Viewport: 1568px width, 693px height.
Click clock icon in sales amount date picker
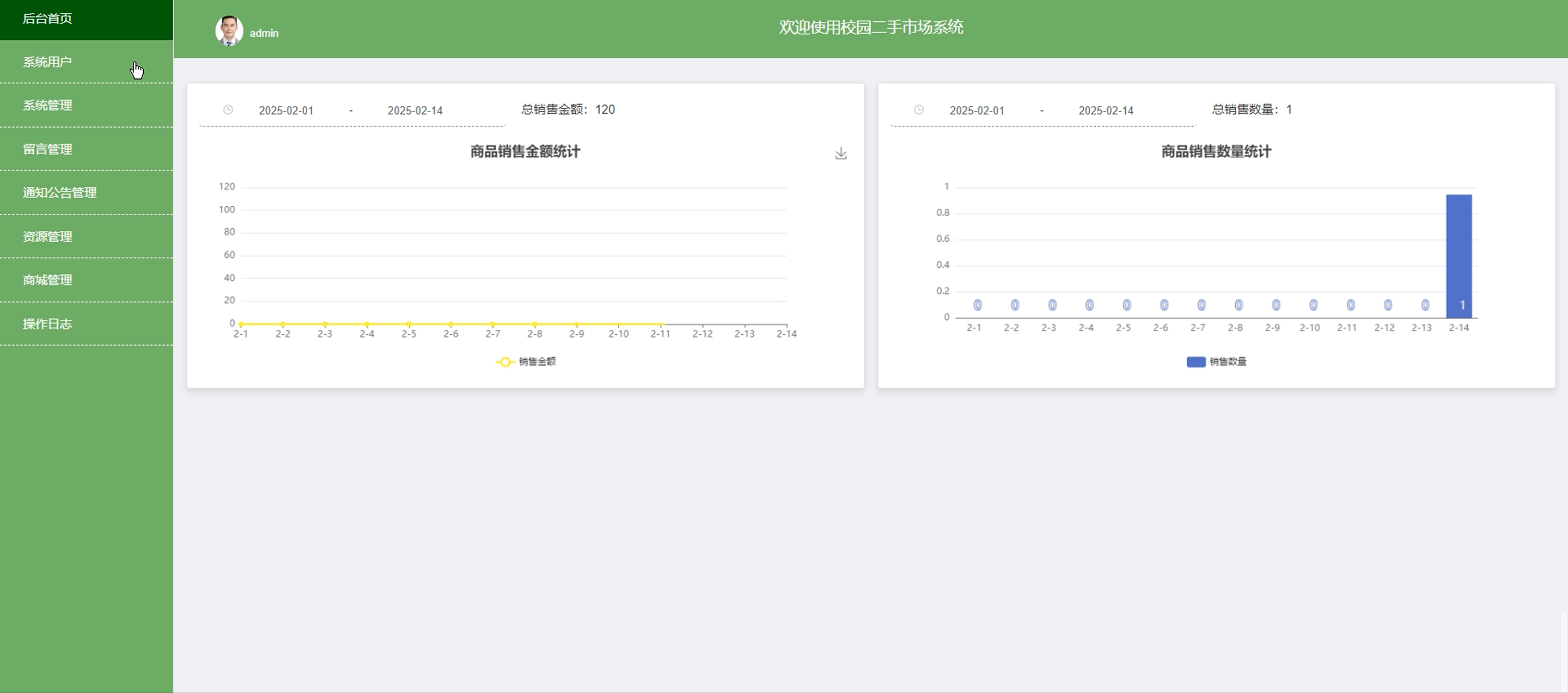228,110
